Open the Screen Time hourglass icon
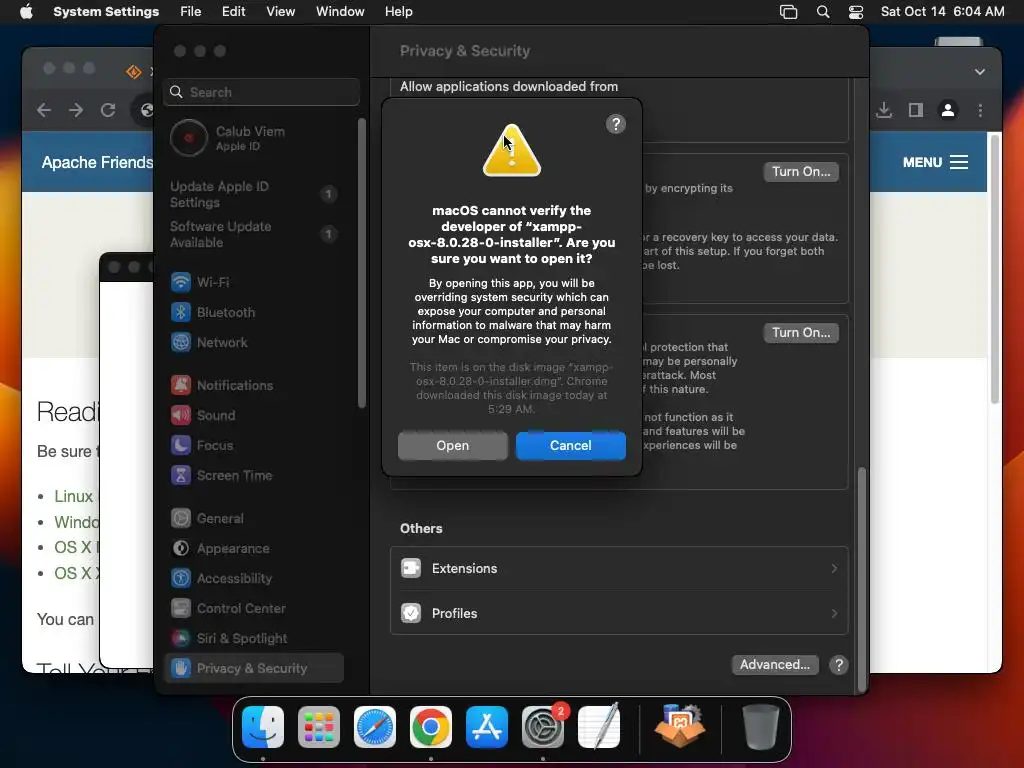The width and height of the screenshot is (1024, 768). click(x=181, y=475)
